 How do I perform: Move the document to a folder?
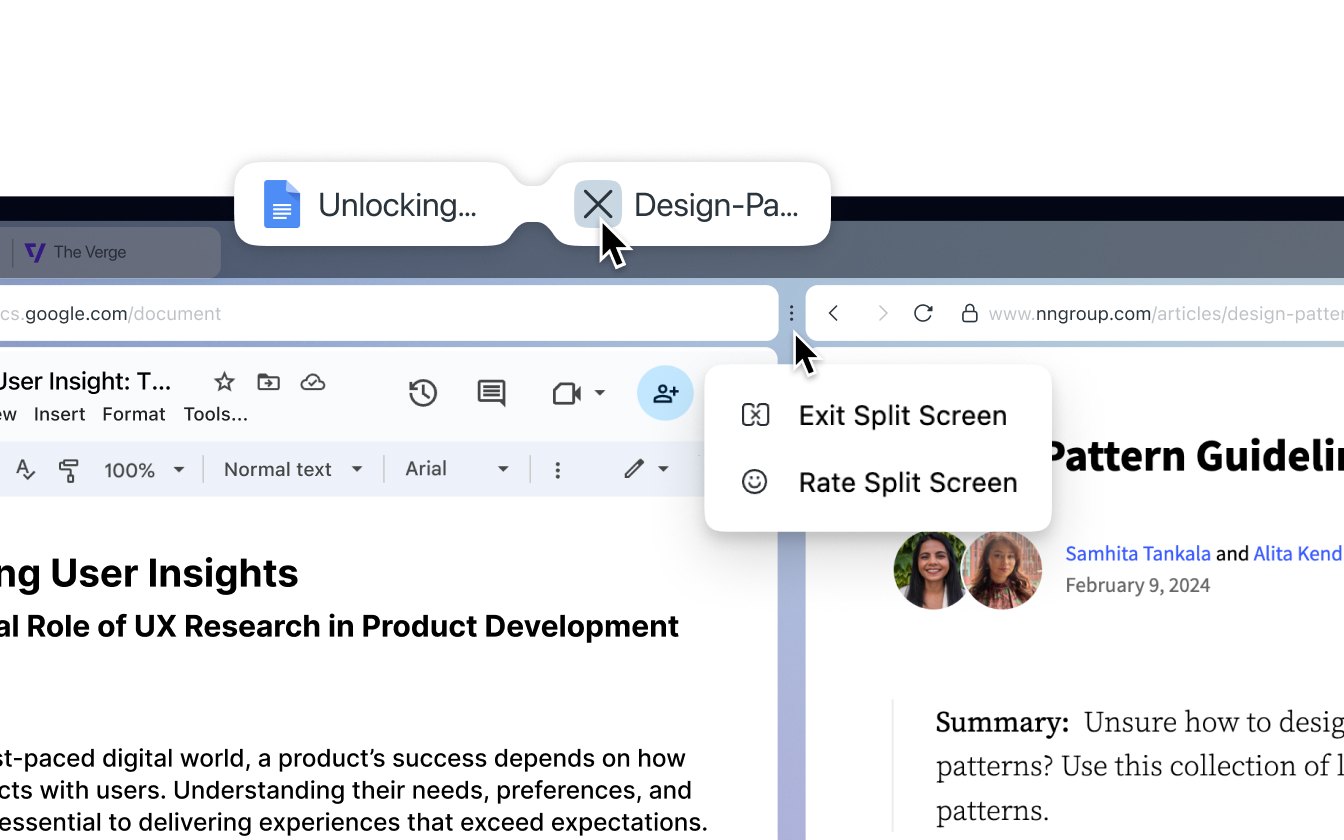(x=268, y=381)
